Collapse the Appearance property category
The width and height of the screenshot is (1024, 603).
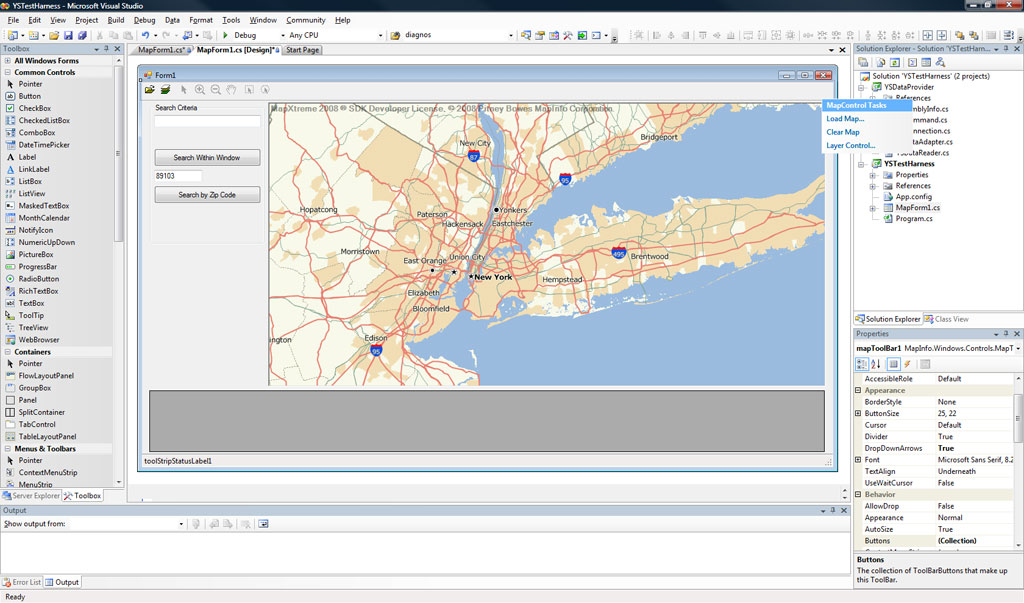click(858, 390)
